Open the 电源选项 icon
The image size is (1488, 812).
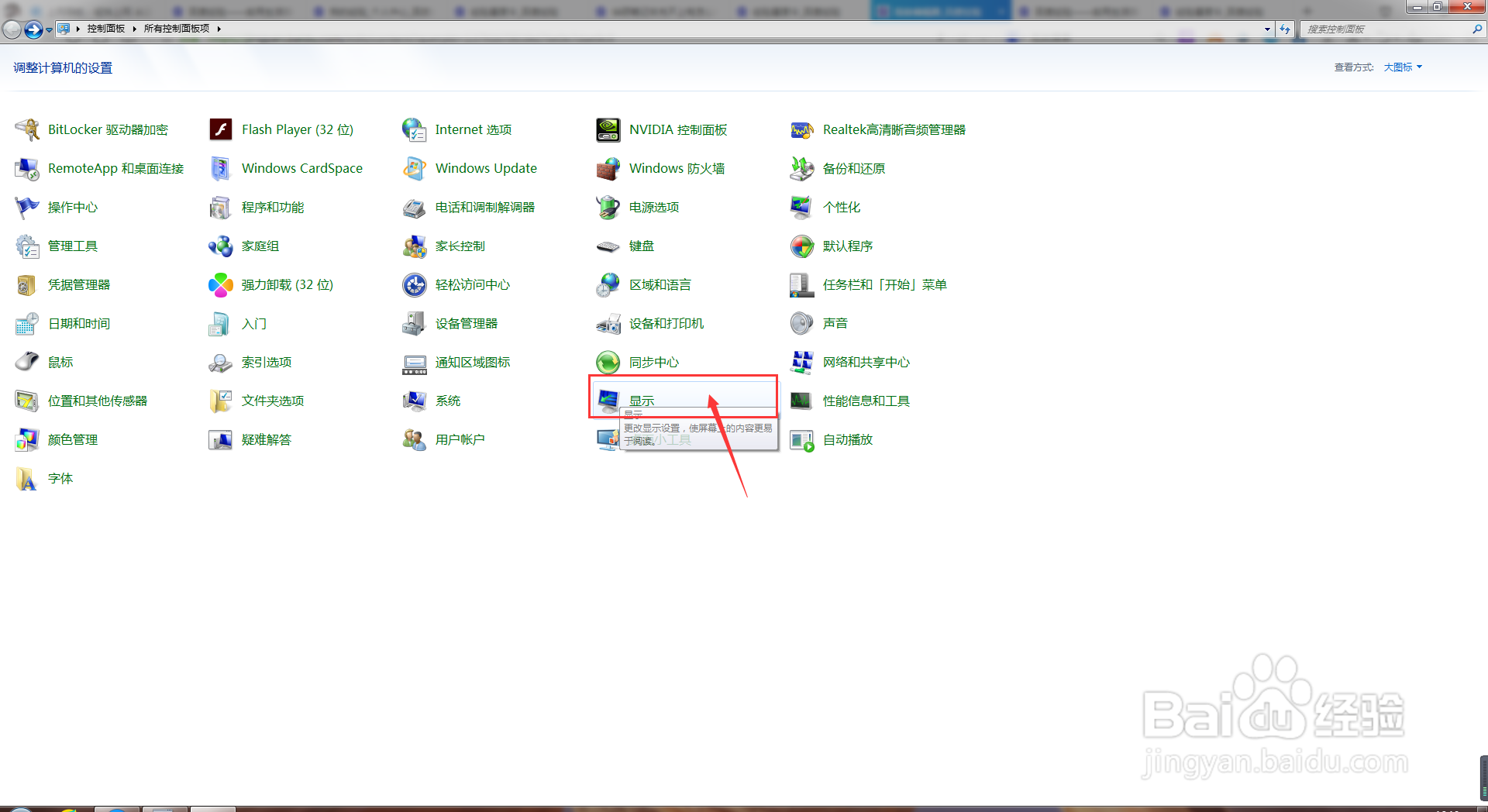(608, 207)
